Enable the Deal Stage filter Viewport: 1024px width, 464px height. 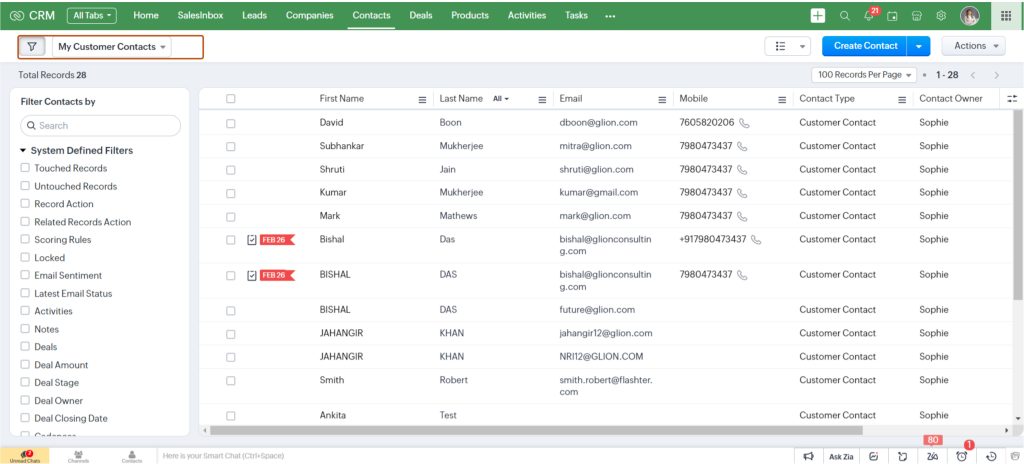(x=25, y=382)
